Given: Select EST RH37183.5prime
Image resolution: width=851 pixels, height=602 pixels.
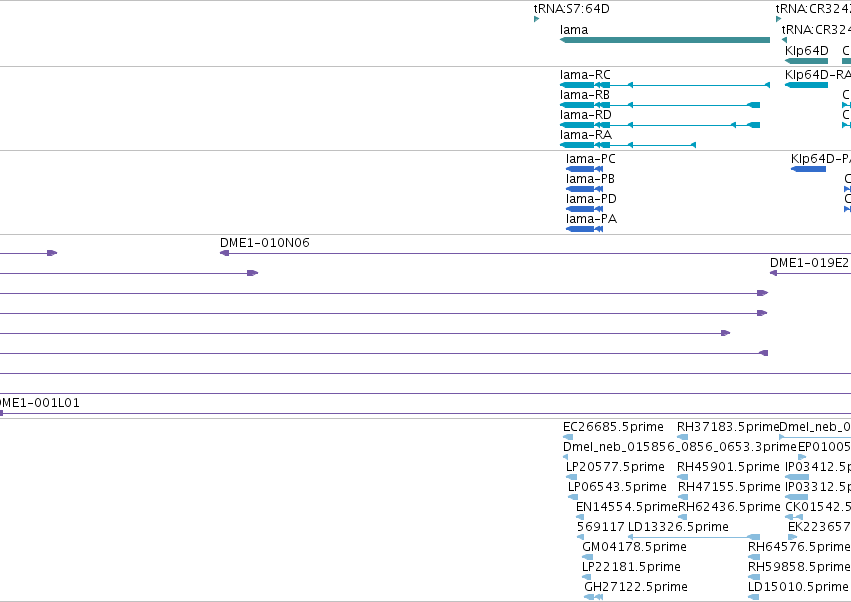Looking at the screenshot, I should click(x=728, y=427).
